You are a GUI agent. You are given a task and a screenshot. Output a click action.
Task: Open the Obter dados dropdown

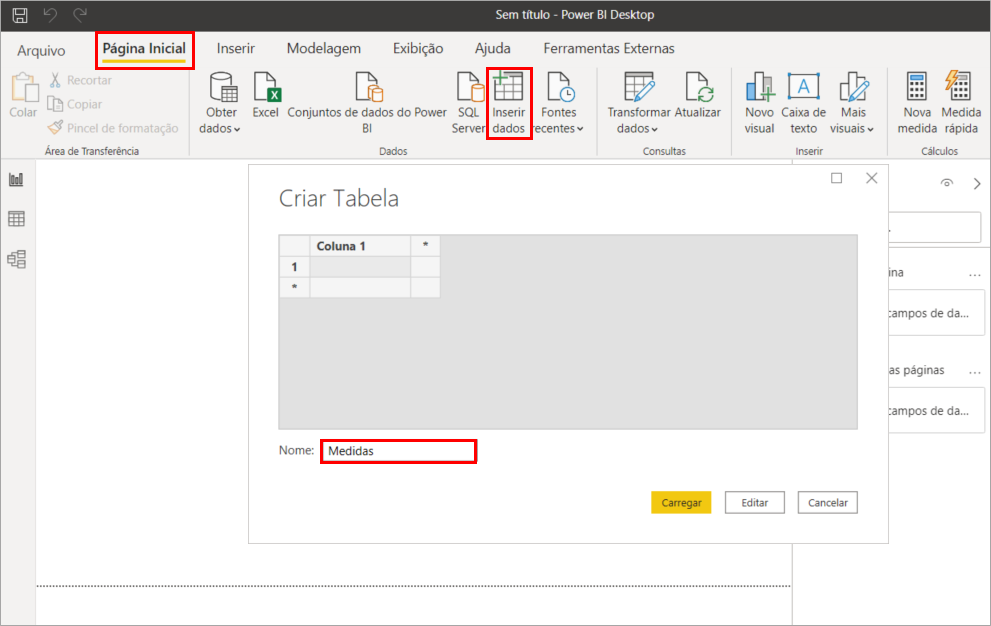coord(220,103)
